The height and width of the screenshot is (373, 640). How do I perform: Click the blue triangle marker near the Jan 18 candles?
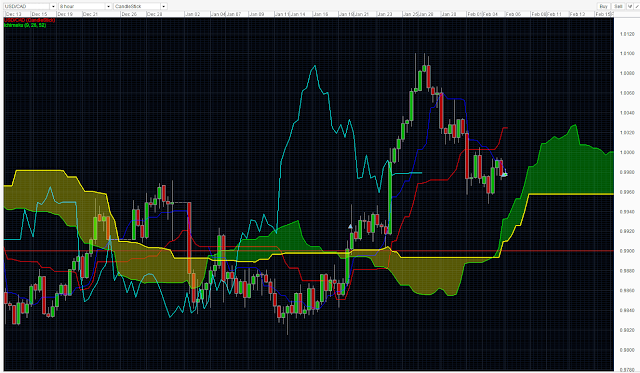(x=350, y=226)
